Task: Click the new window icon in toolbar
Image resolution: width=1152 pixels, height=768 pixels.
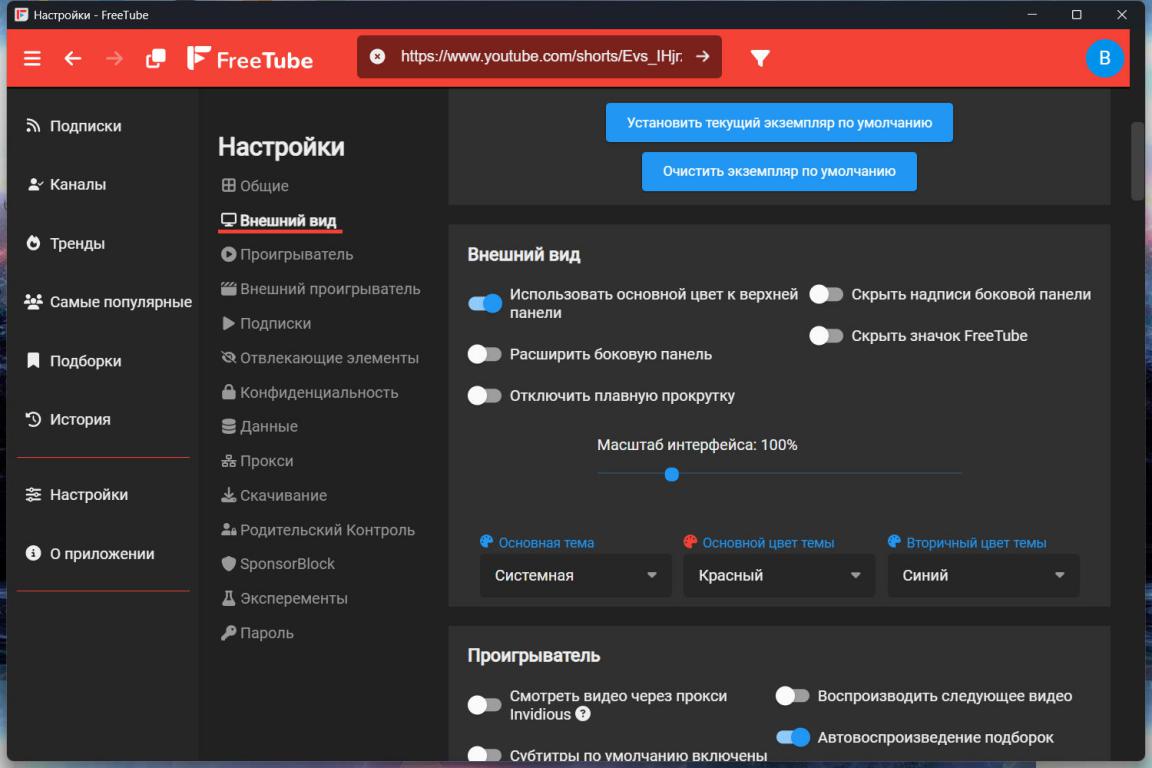Action: coord(155,58)
